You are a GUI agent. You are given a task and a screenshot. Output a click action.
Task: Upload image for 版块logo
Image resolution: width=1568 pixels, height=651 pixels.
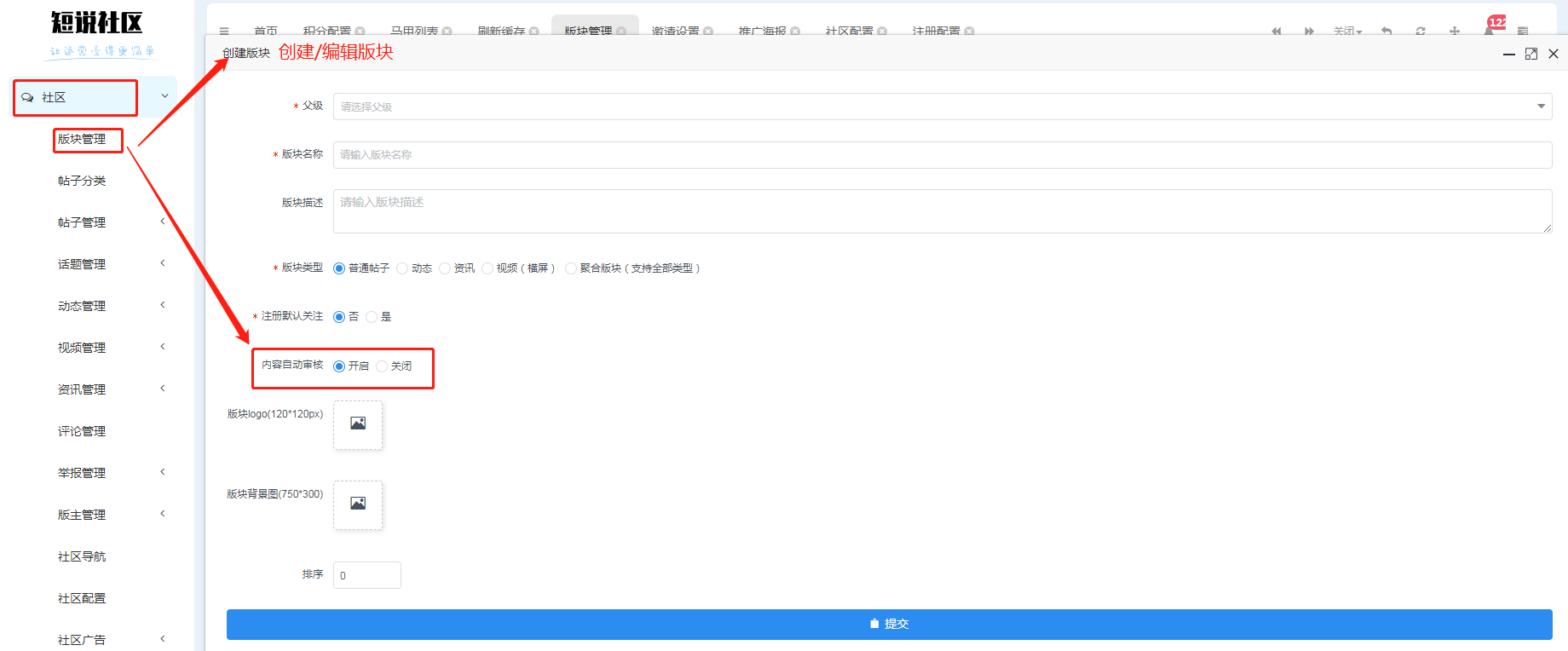tap(358, 425)
